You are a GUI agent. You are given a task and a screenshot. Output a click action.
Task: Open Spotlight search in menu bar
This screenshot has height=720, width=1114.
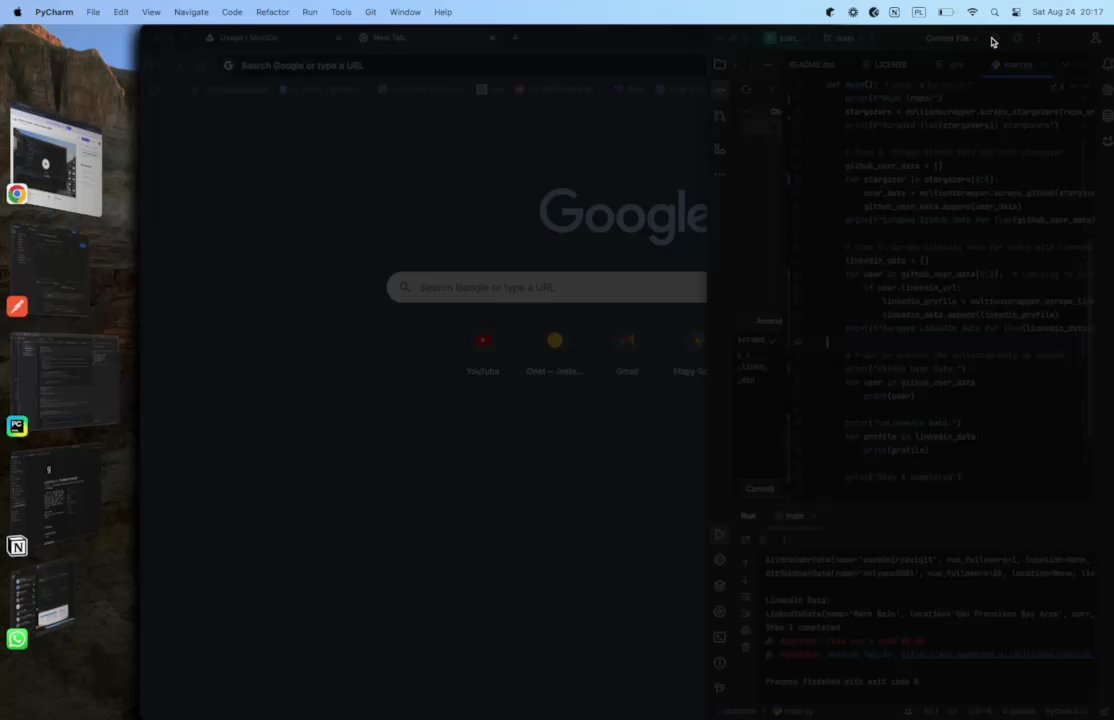click(x=995, y=12)
